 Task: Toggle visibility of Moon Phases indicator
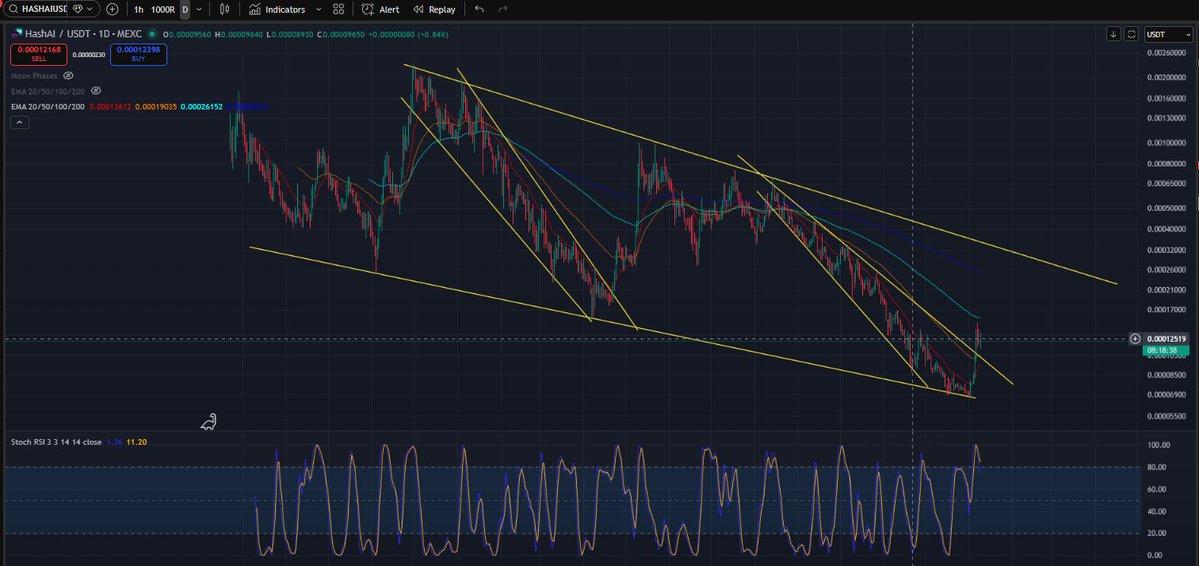[x=68, y=76]
